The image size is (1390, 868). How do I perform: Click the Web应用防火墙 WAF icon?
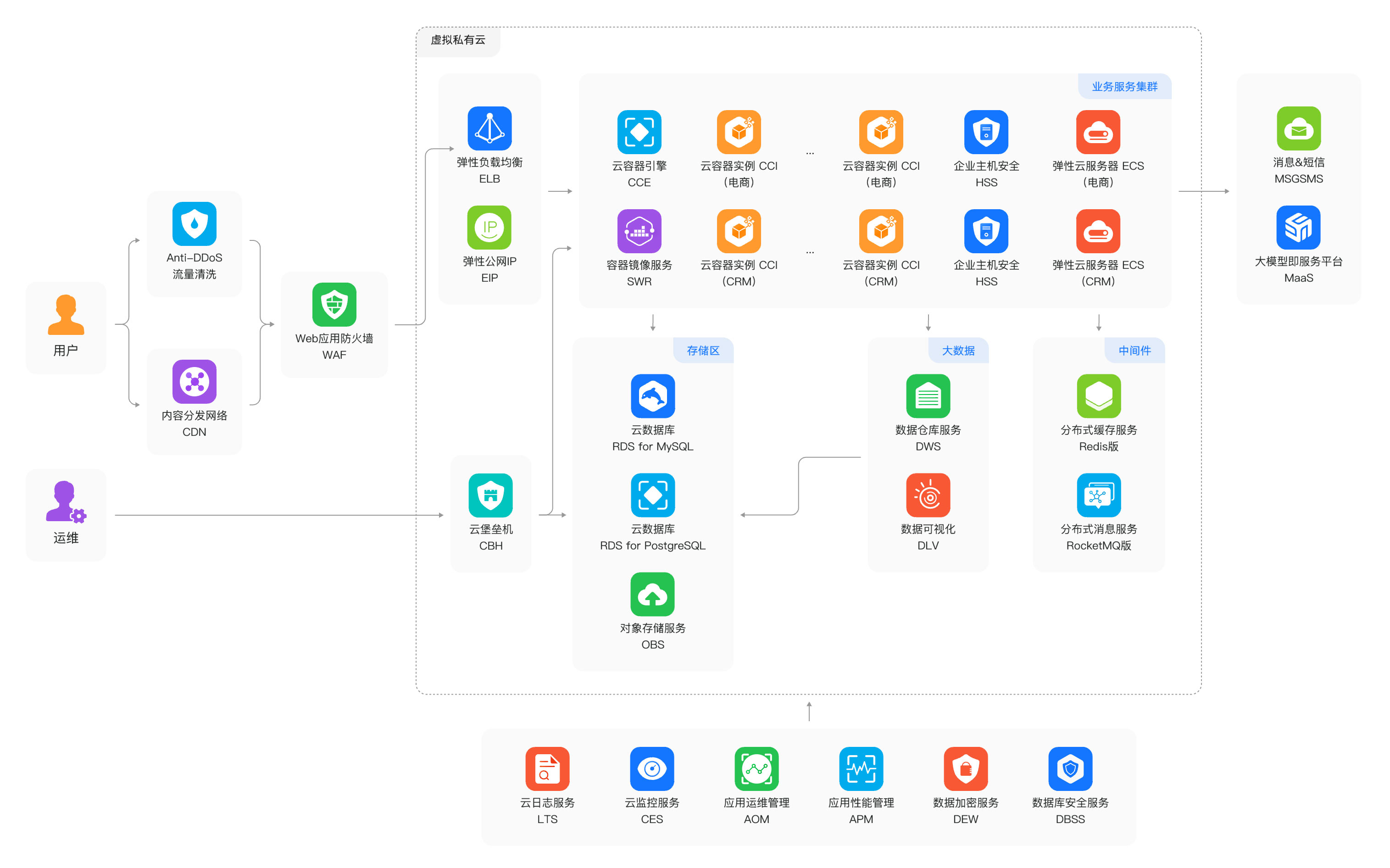334,305
